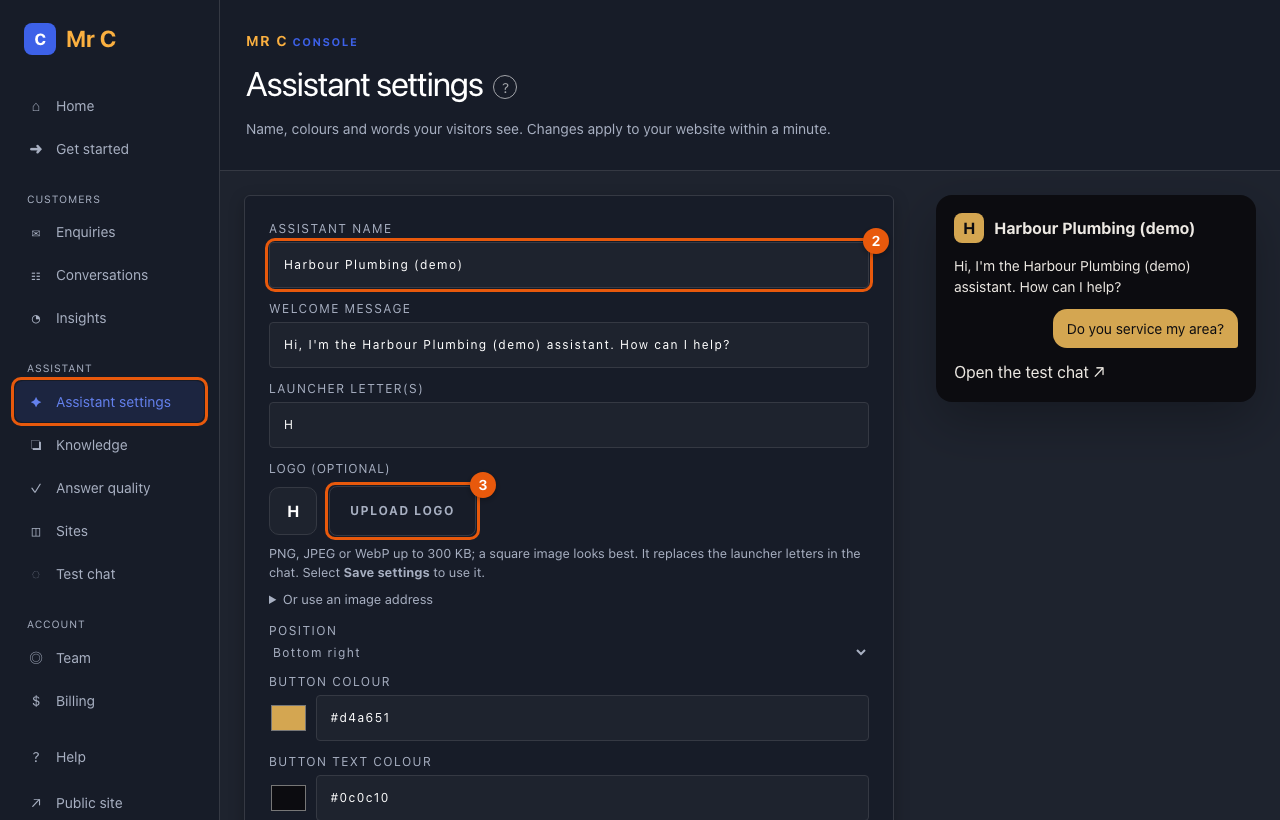The height and width of the screenshot is (820, 1280).
Task: Click the dollar icon beside Billing
Action: tap(36, 701)
